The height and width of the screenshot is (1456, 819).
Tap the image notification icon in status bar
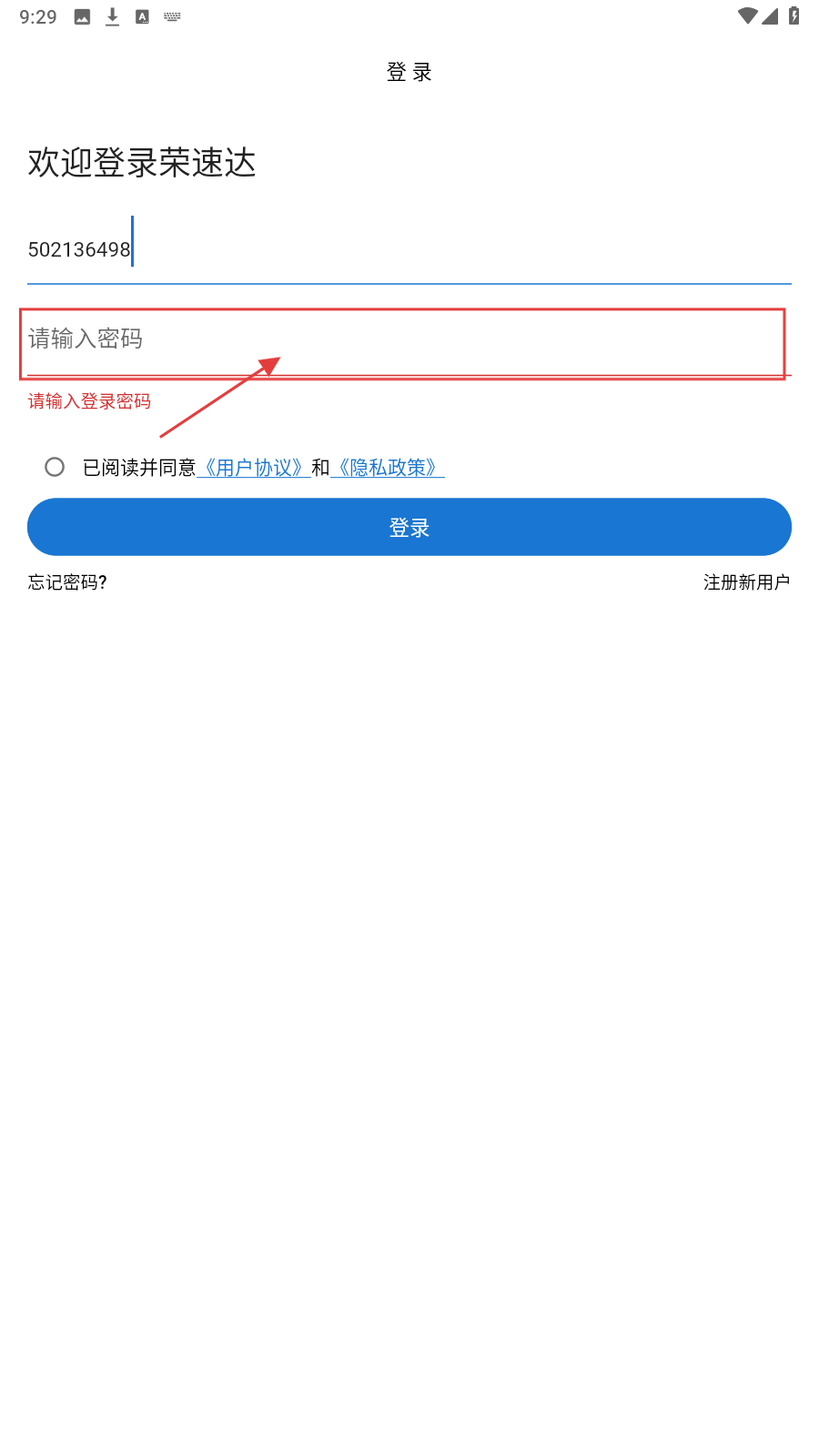82,16
